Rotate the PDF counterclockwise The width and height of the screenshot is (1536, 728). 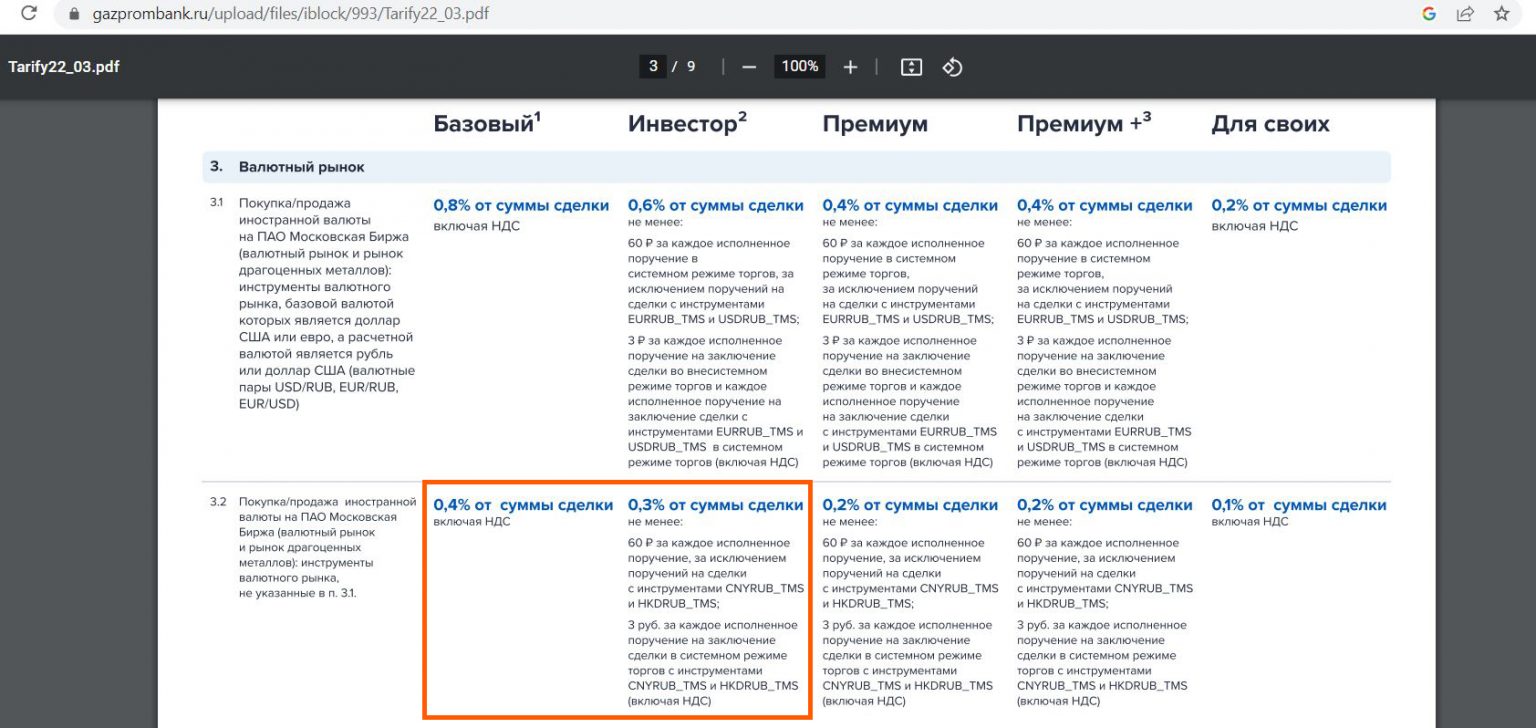coord(952,67)
